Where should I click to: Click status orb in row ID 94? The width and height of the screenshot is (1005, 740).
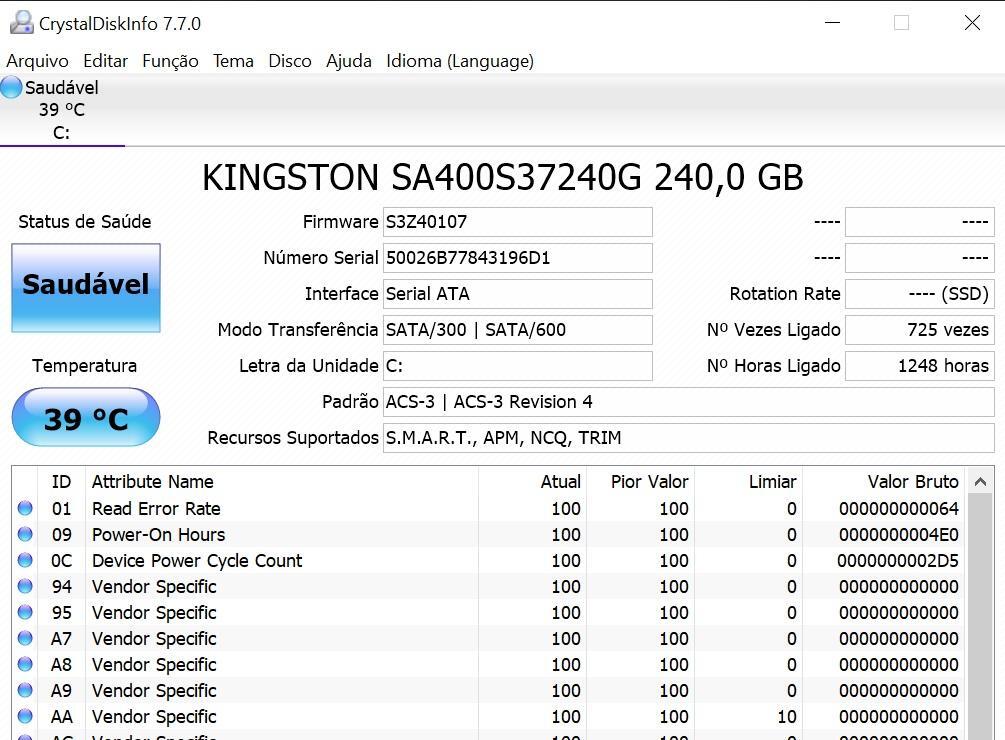[25, 586]
